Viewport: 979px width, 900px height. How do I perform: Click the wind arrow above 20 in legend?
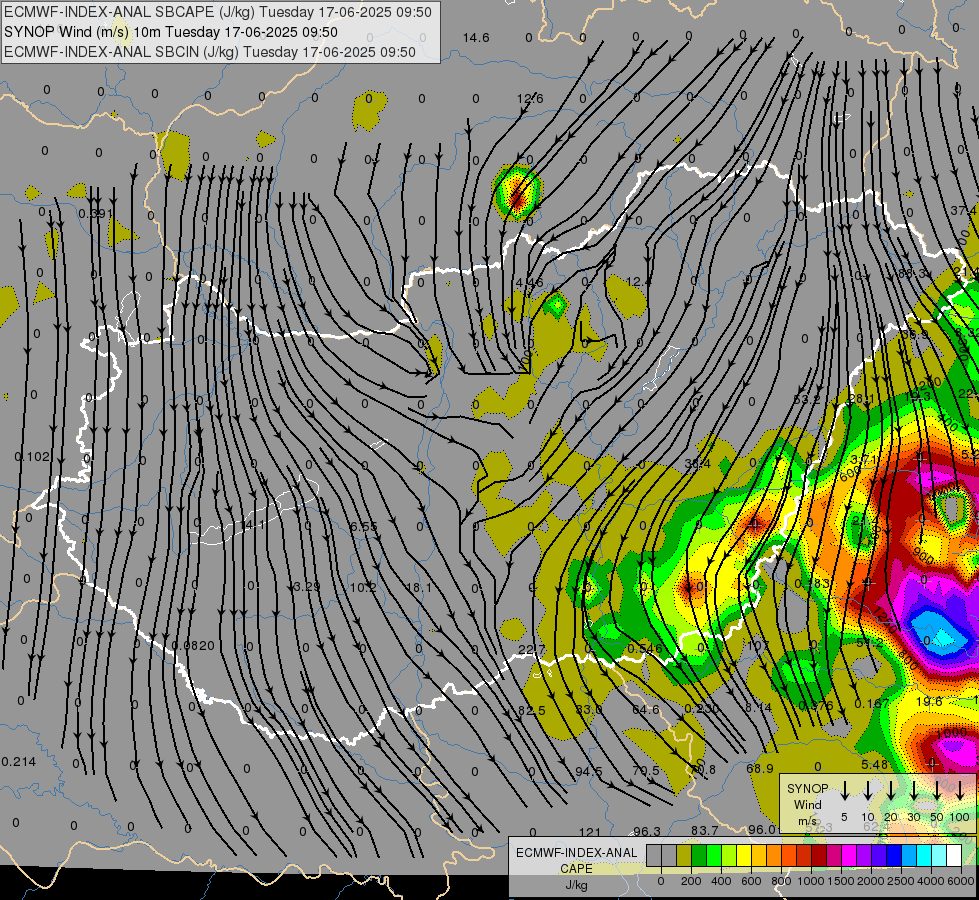(x=891, y=790)
